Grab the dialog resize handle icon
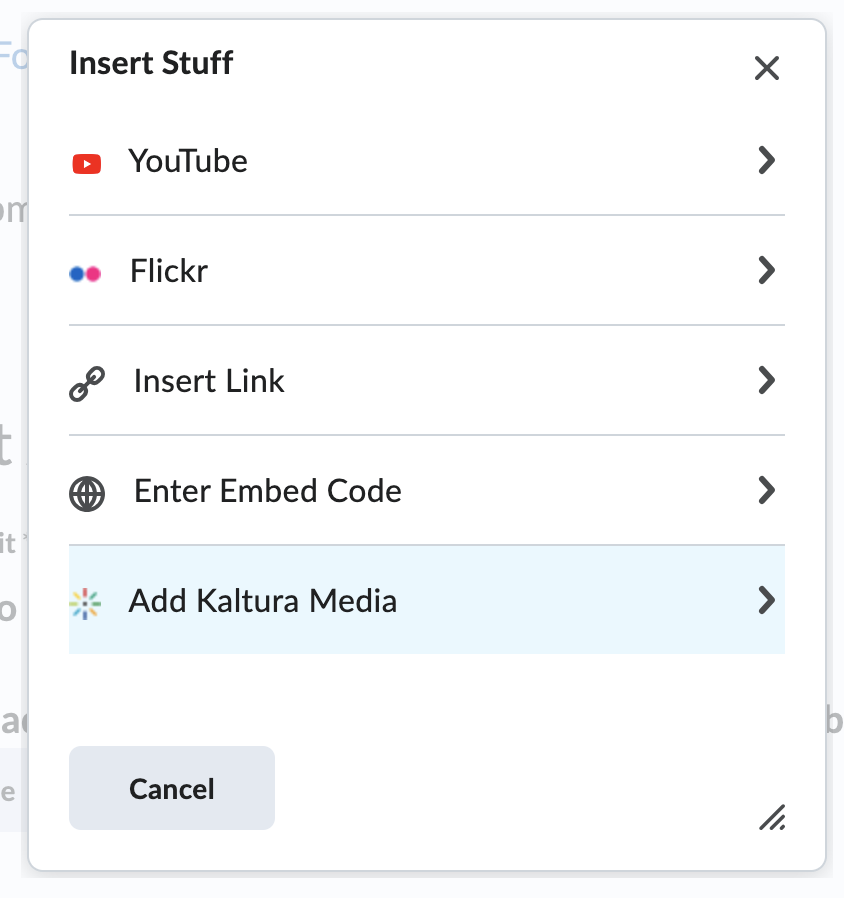The height and width of the screenshot is (898, 844). (x=771, y=817)
